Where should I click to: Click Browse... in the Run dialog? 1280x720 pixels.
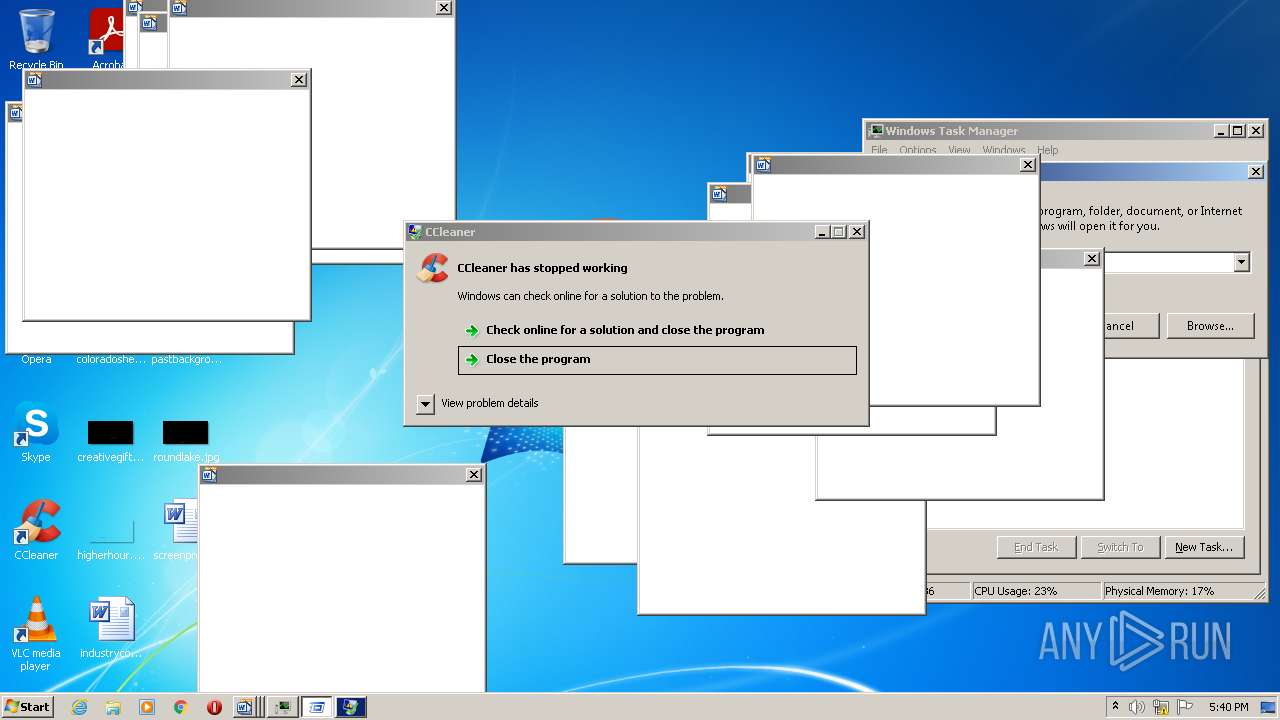pyautogui.click(x=1210, y=326)
